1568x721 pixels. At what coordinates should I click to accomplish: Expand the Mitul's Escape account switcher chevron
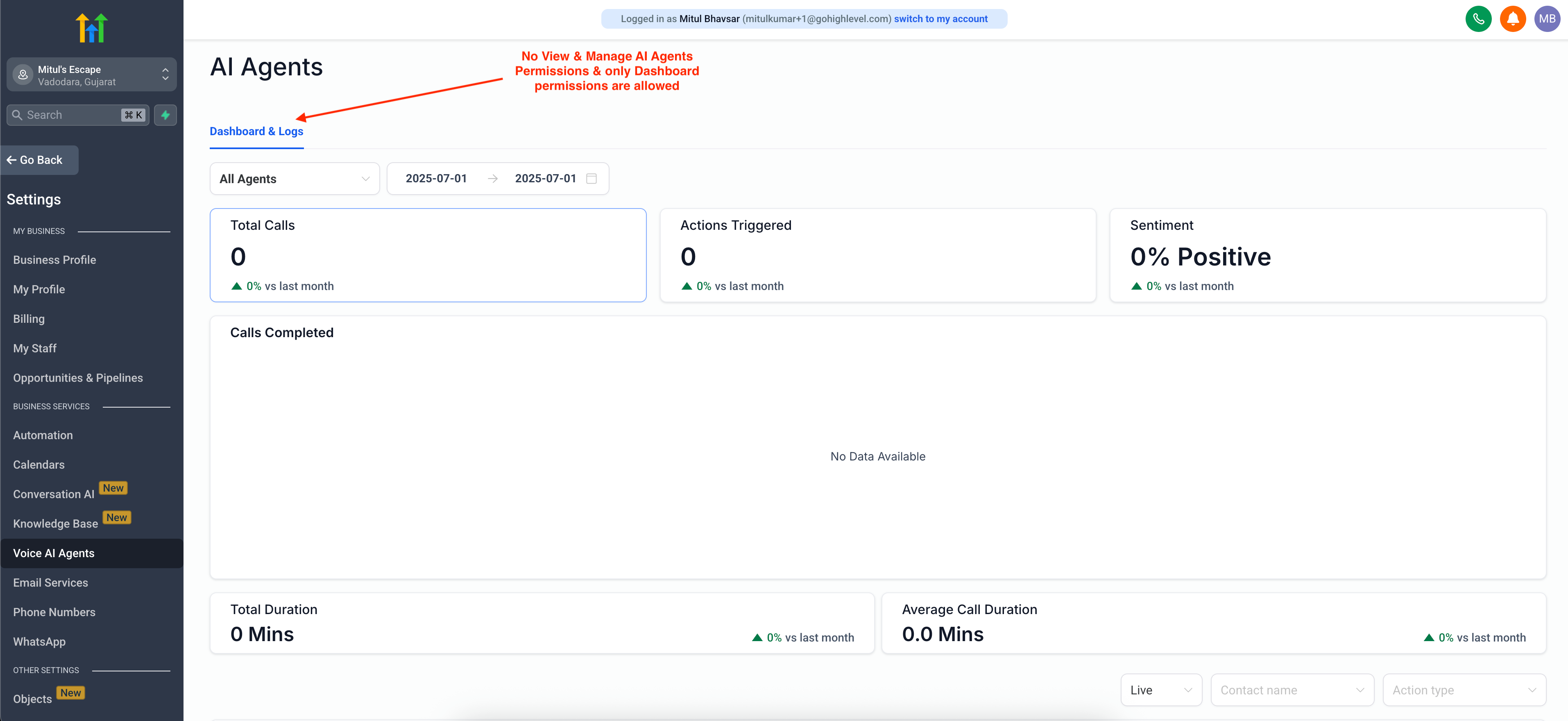165,74
